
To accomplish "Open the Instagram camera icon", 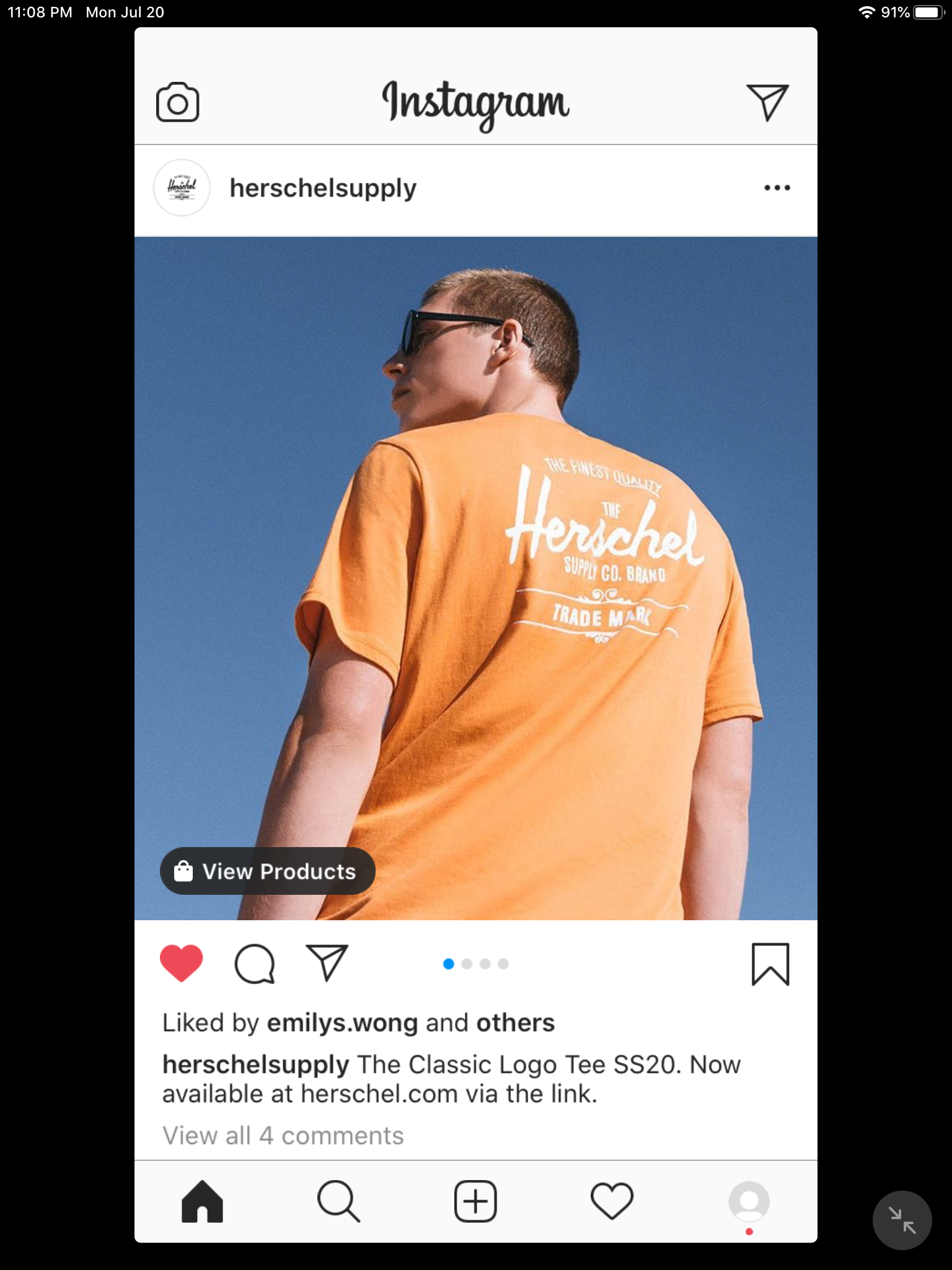I will coord(177,102).
